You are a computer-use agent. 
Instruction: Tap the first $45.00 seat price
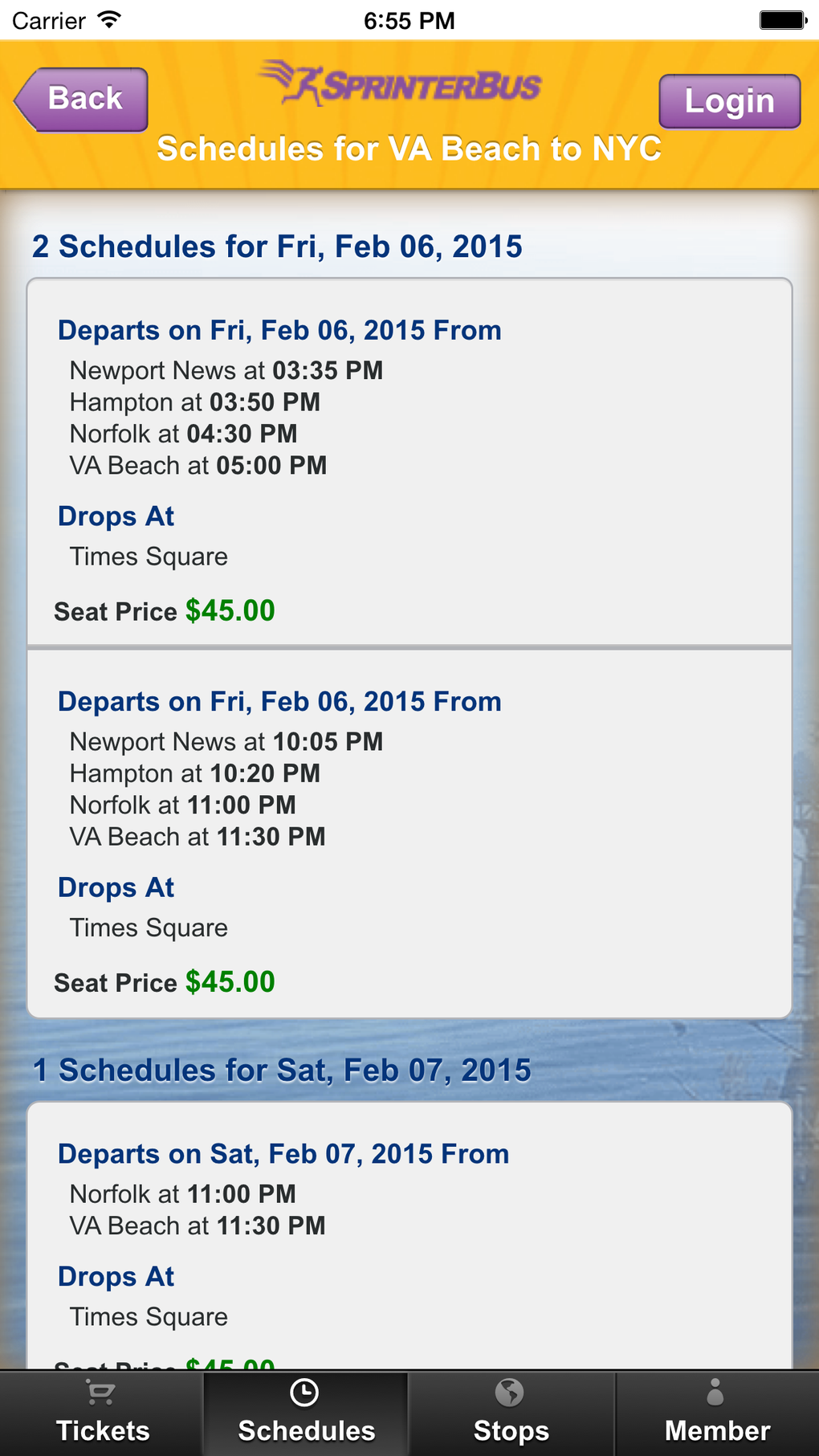coord(230,611)
